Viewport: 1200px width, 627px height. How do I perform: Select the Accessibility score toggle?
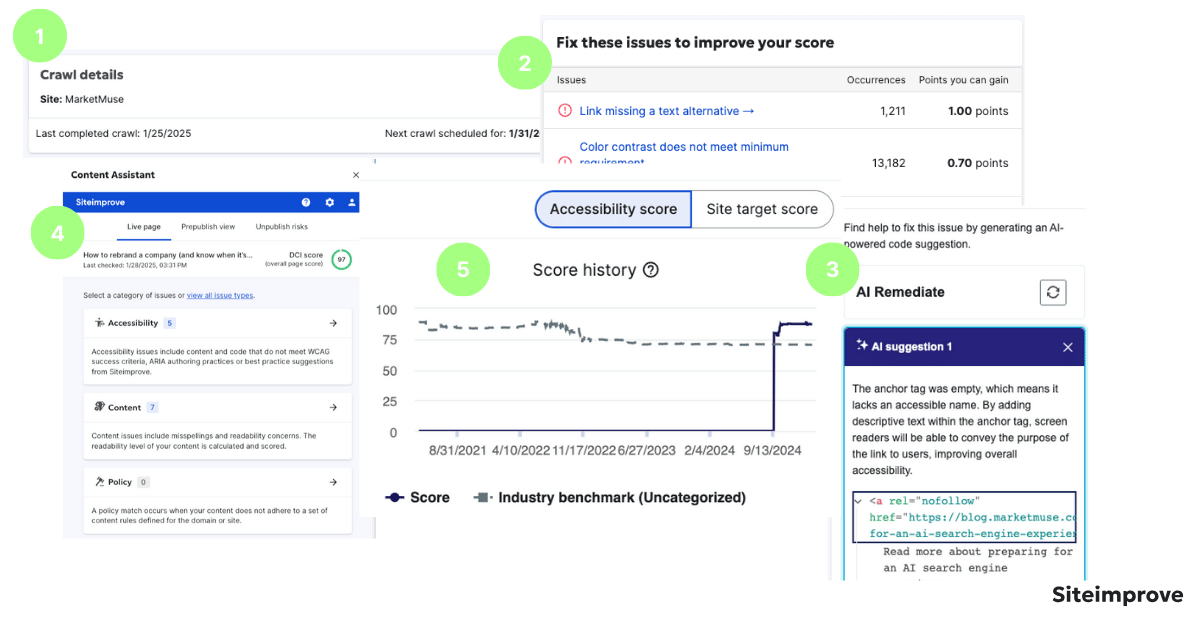613,209
